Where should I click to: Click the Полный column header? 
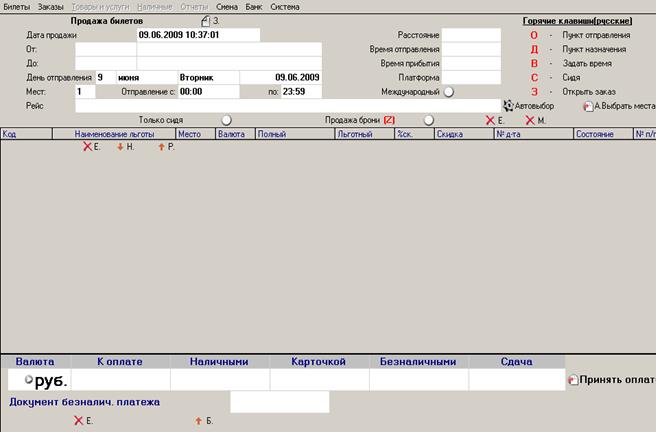pyautogui.click(x=295, y=134)
